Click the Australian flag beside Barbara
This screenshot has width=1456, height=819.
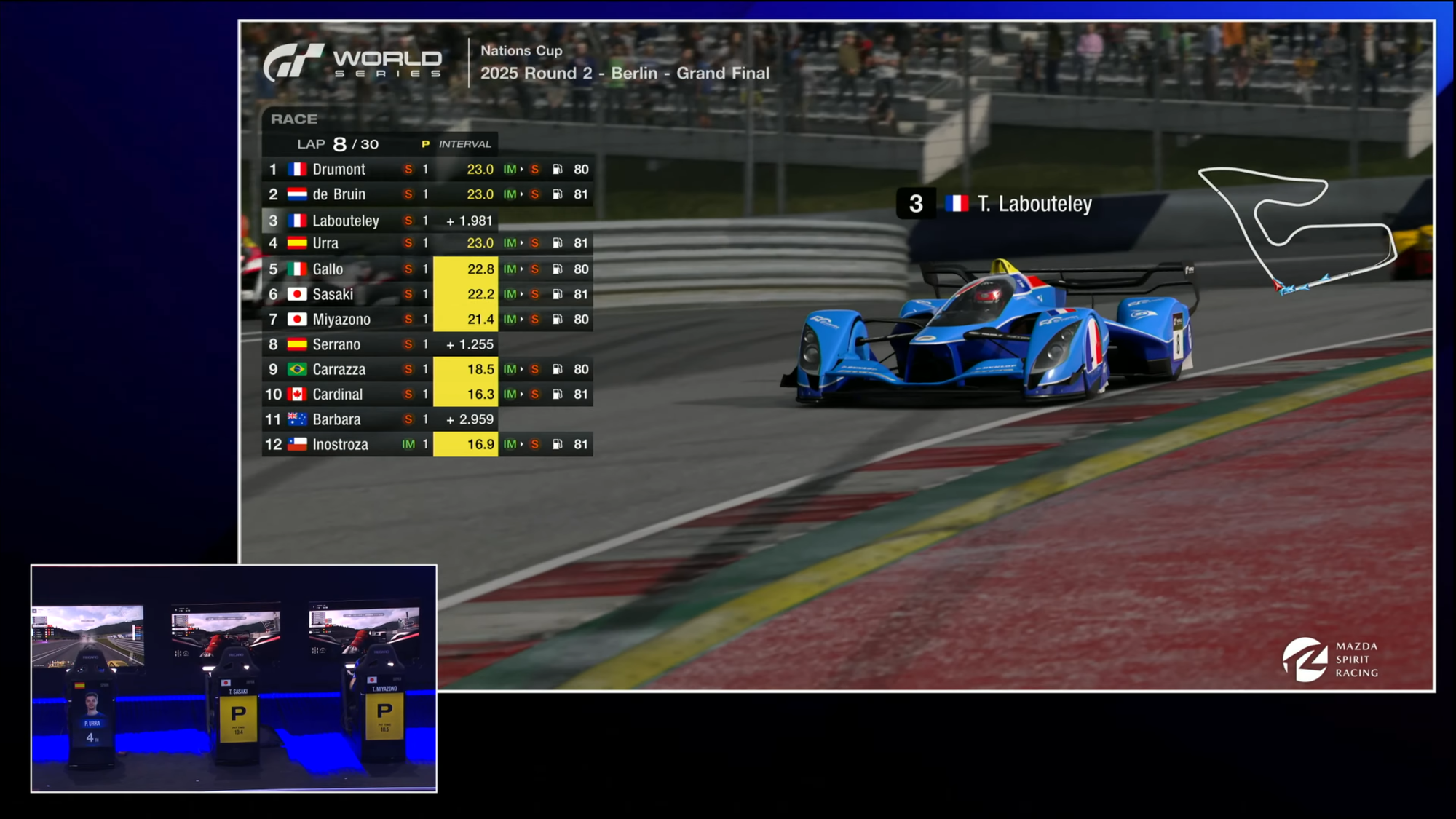tap(297, 419)
